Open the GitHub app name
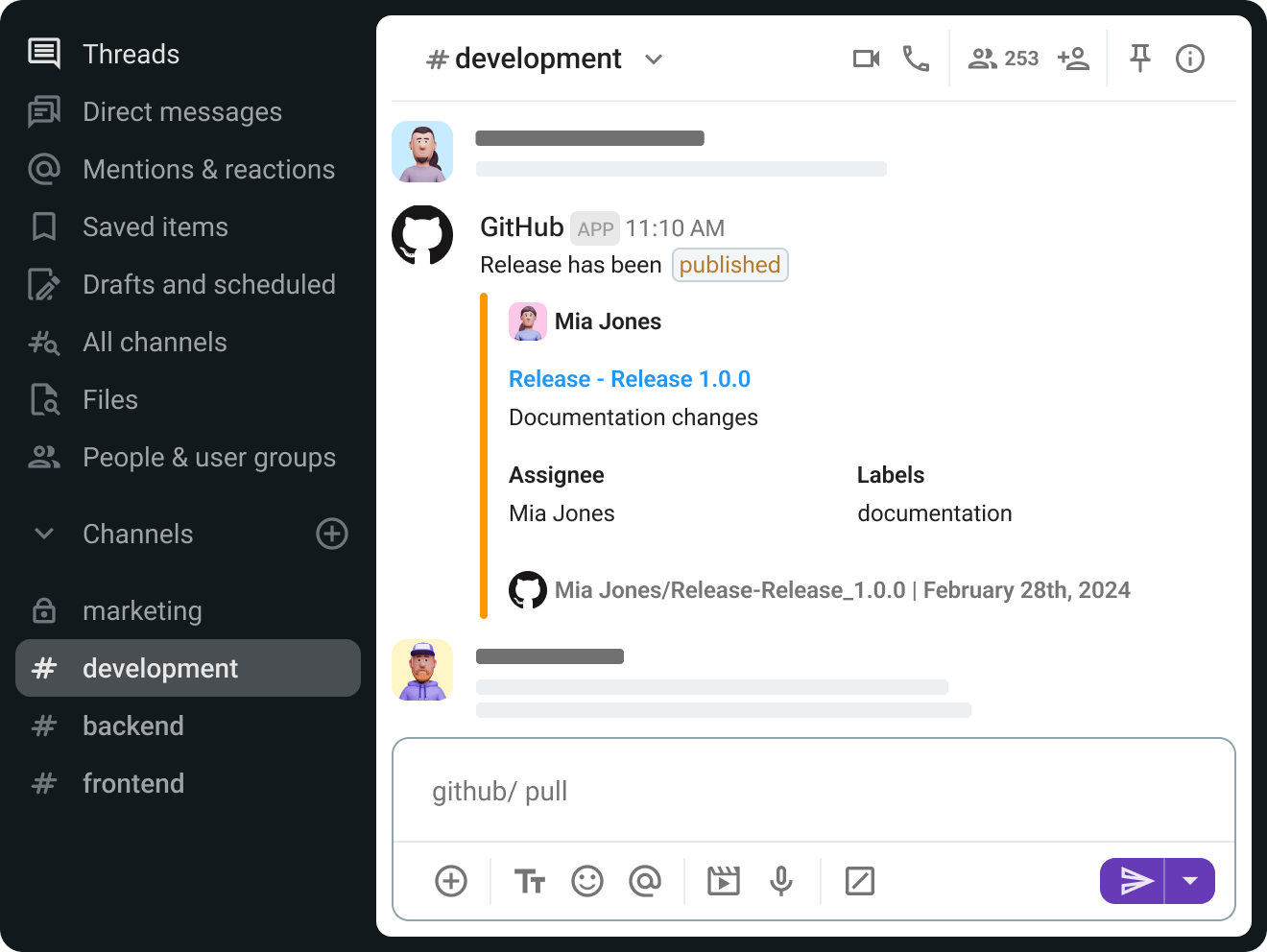Image resolution: width=1267 pixels, height=952 pixels. pos(521,227)
